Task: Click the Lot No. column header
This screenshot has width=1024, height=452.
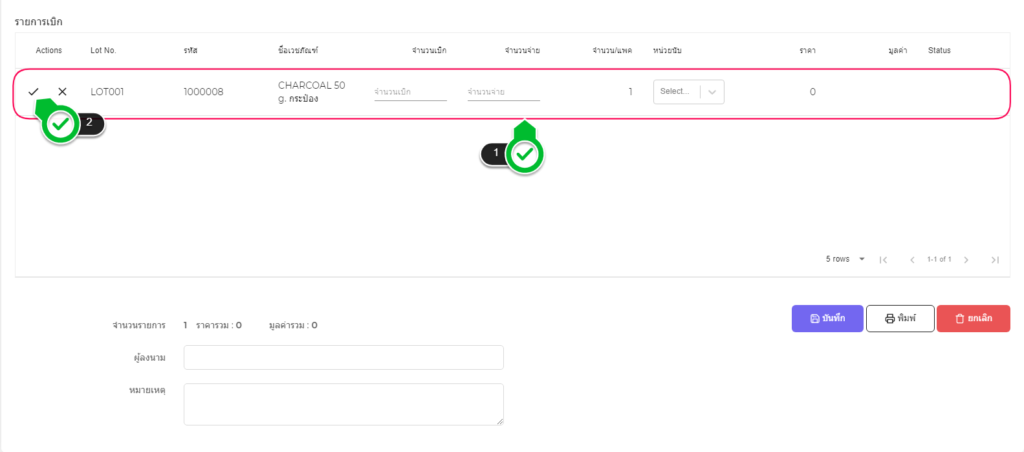Action: (104, 50)
